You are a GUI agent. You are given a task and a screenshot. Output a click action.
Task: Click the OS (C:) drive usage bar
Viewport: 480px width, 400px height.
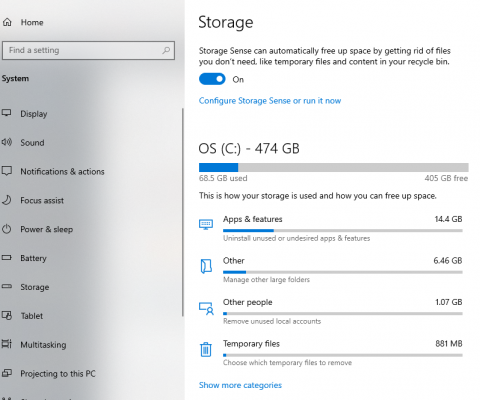[x=334, y=167]
